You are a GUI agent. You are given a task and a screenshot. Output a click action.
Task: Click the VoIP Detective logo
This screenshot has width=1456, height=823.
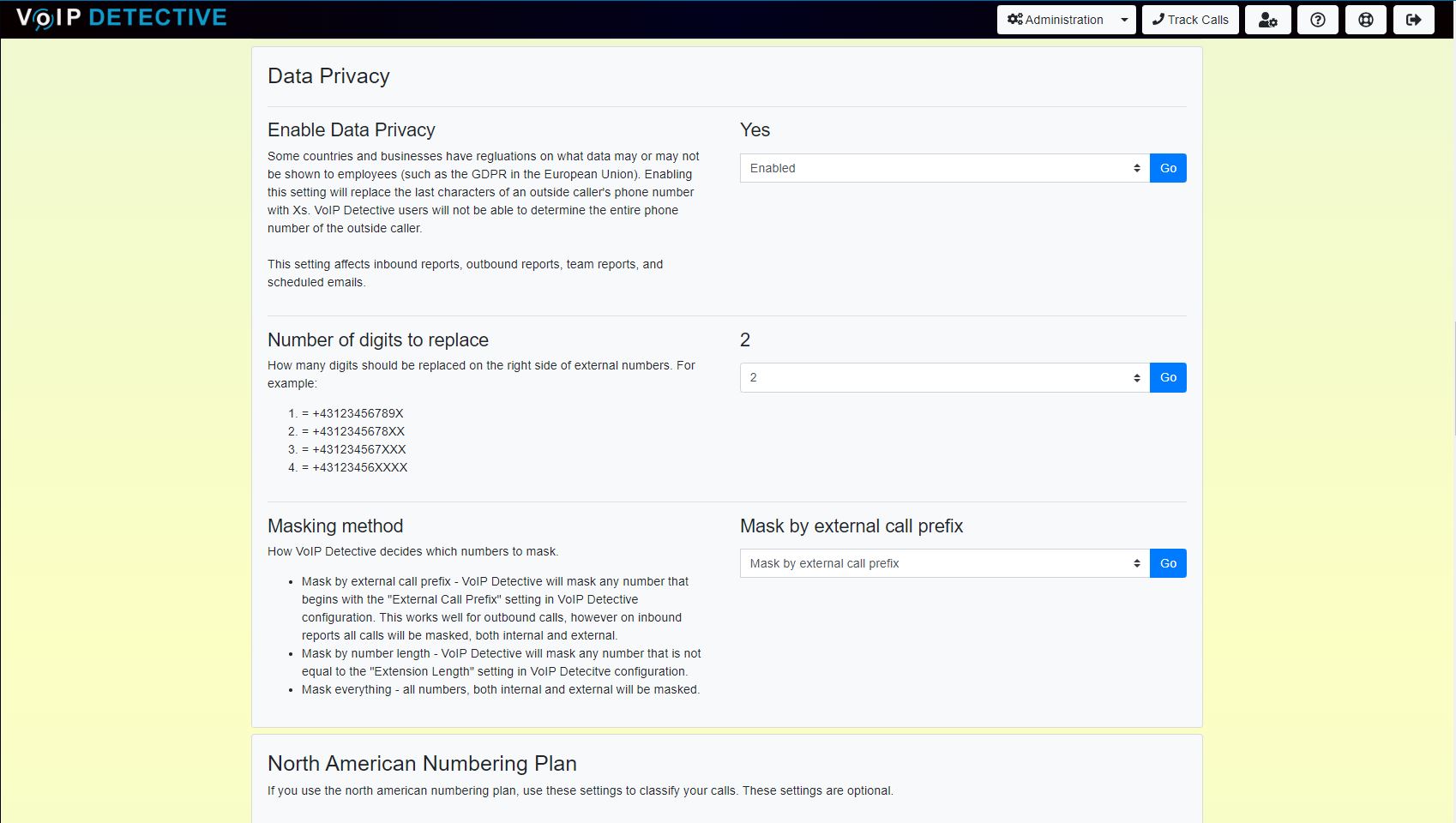(121, 18)
